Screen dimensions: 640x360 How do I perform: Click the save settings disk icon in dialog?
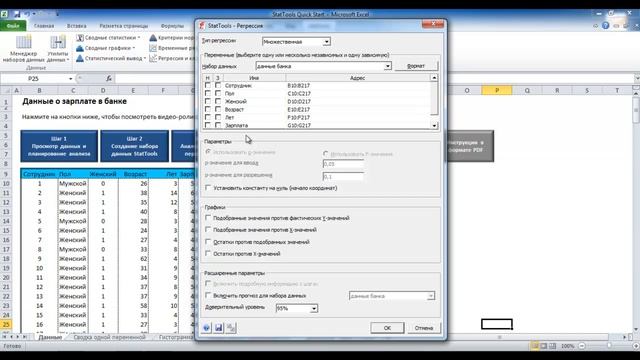(x=219, y=328)
